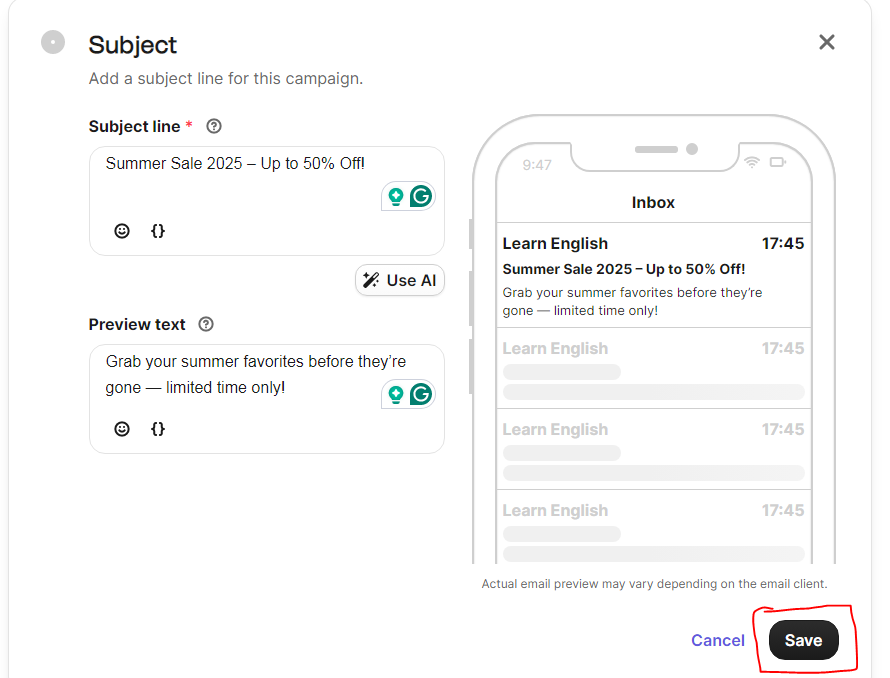Select the Summer Sale email in phone preview
This screenshot has height=678, width=890.
(653, 276)
